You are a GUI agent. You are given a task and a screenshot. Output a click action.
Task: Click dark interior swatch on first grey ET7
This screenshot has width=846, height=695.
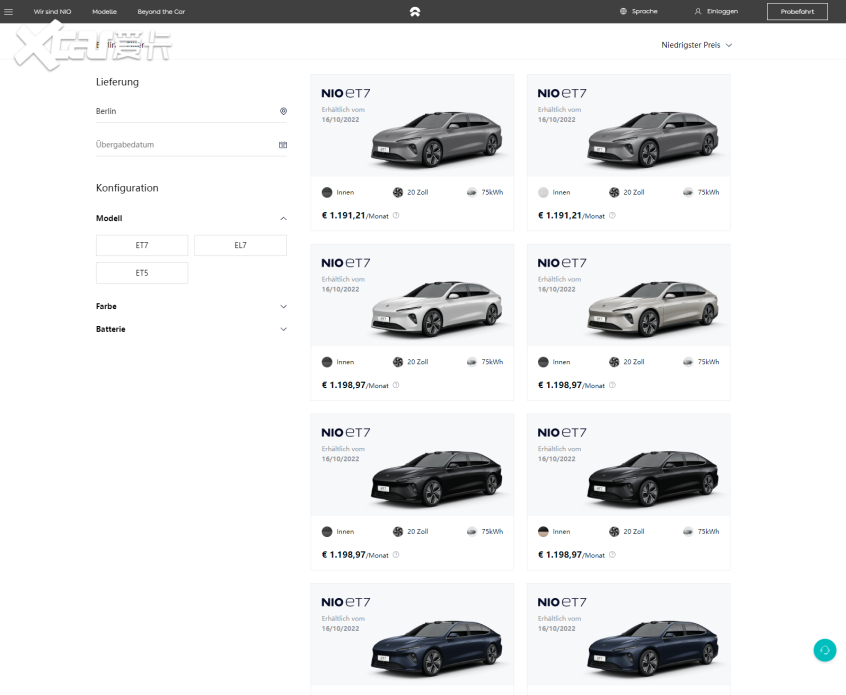(327, 193)
